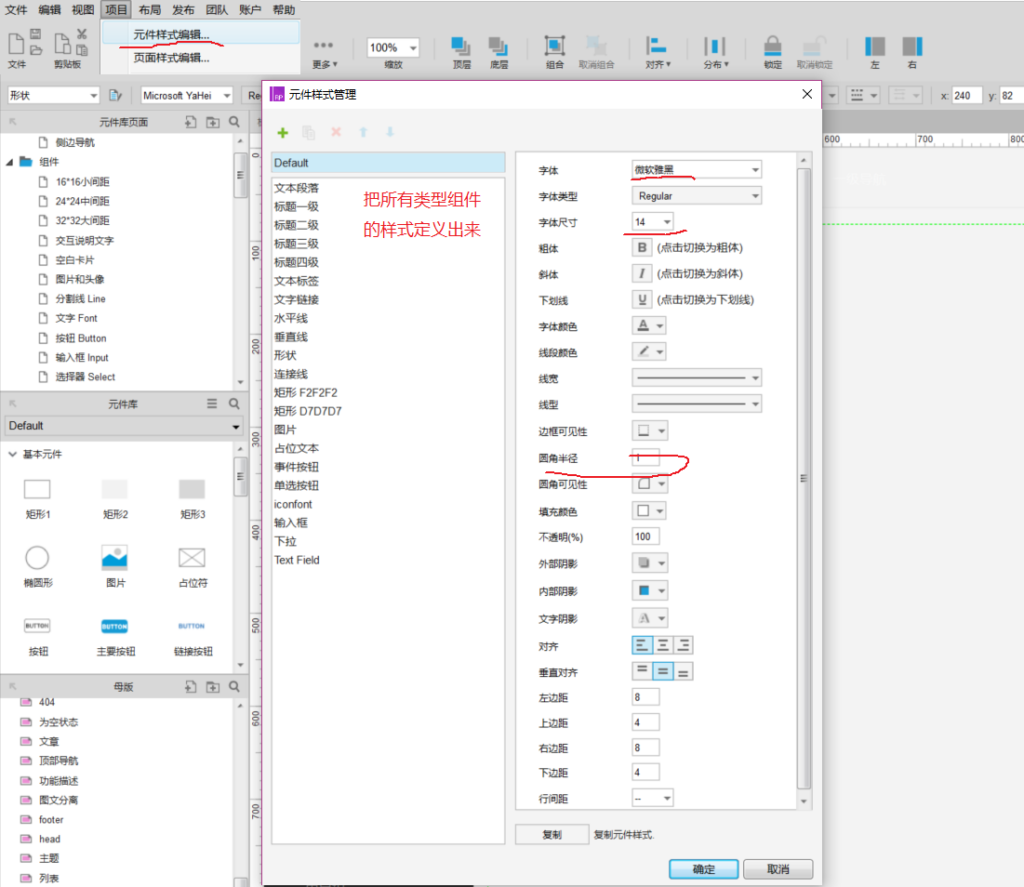Select the 图片 image widget in library

tap(114, 558)
